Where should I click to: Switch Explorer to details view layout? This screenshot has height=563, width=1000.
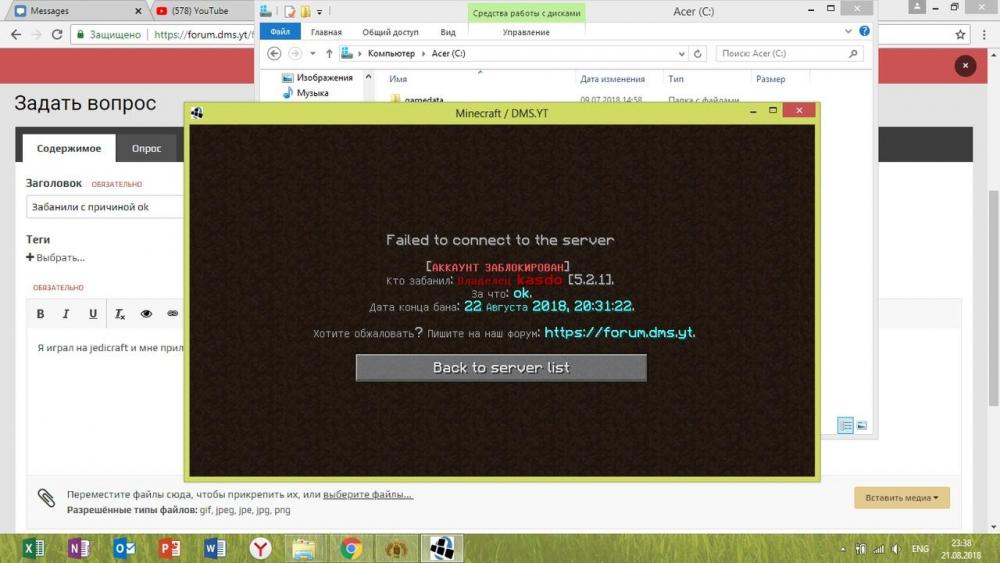tap(846, 425)
